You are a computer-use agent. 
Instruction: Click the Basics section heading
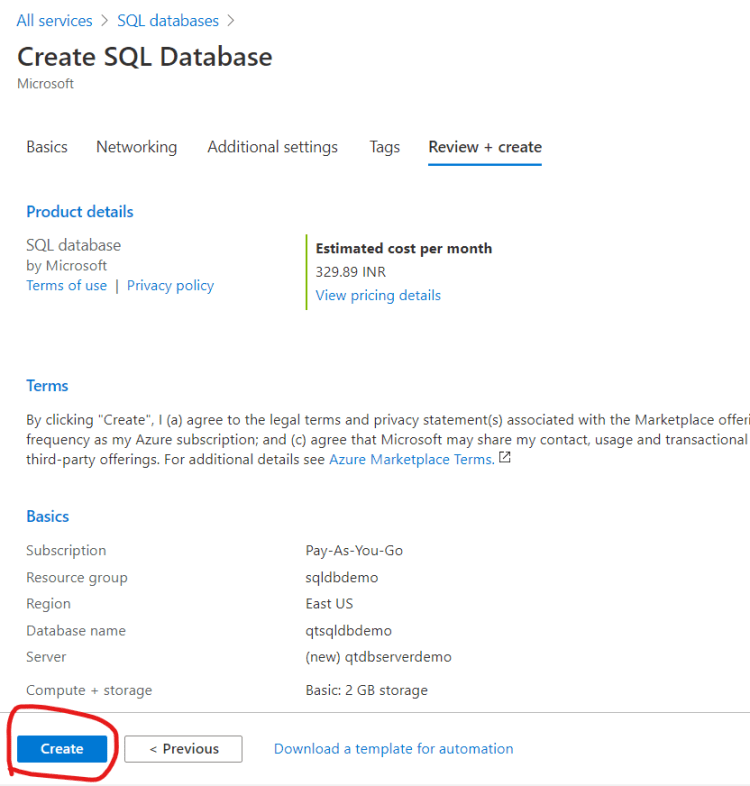point(48,516)
